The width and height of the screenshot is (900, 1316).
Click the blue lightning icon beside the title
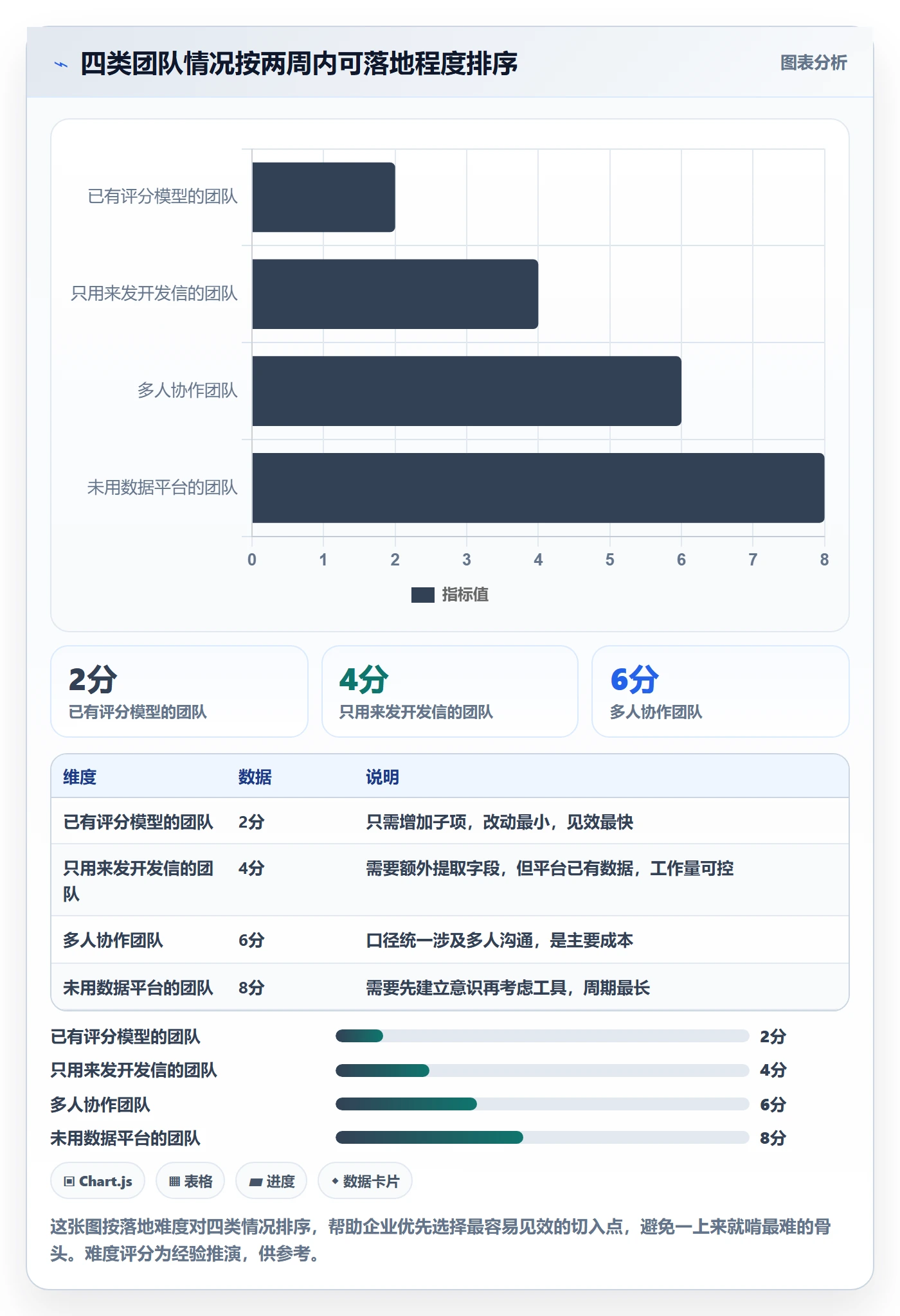coord(61,64)
